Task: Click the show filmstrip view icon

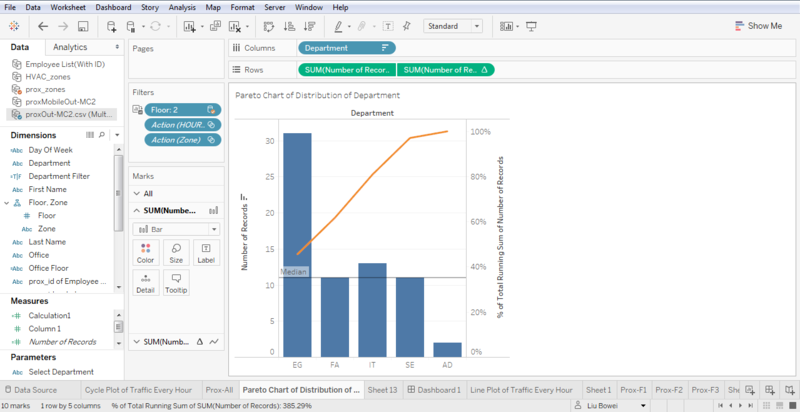Action: click(778, 405)
